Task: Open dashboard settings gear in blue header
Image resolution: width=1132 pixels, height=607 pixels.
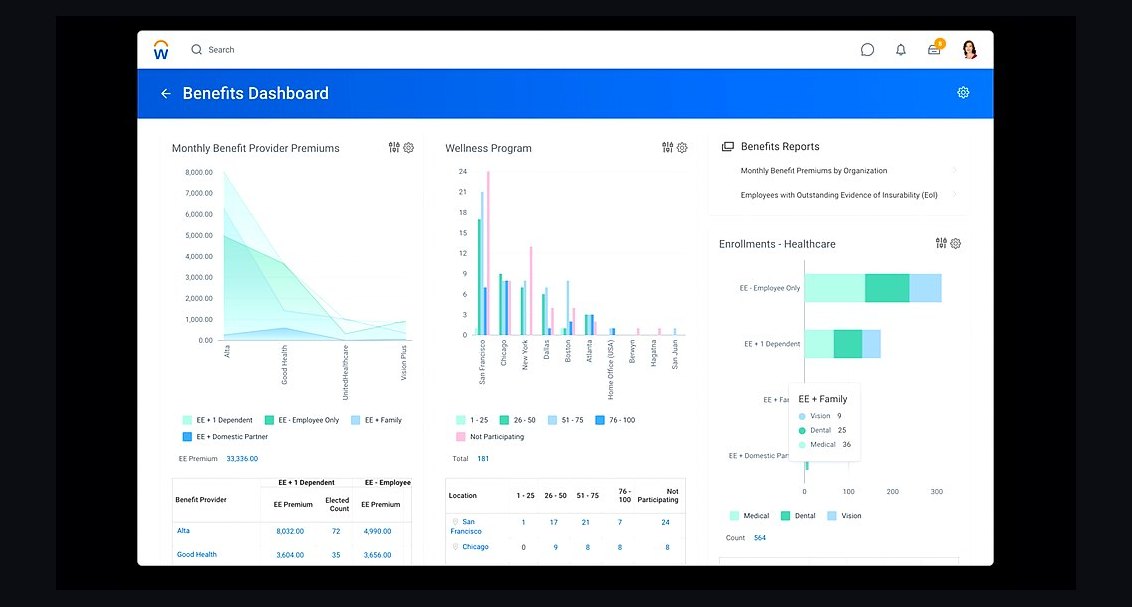Action: point(963,92)
